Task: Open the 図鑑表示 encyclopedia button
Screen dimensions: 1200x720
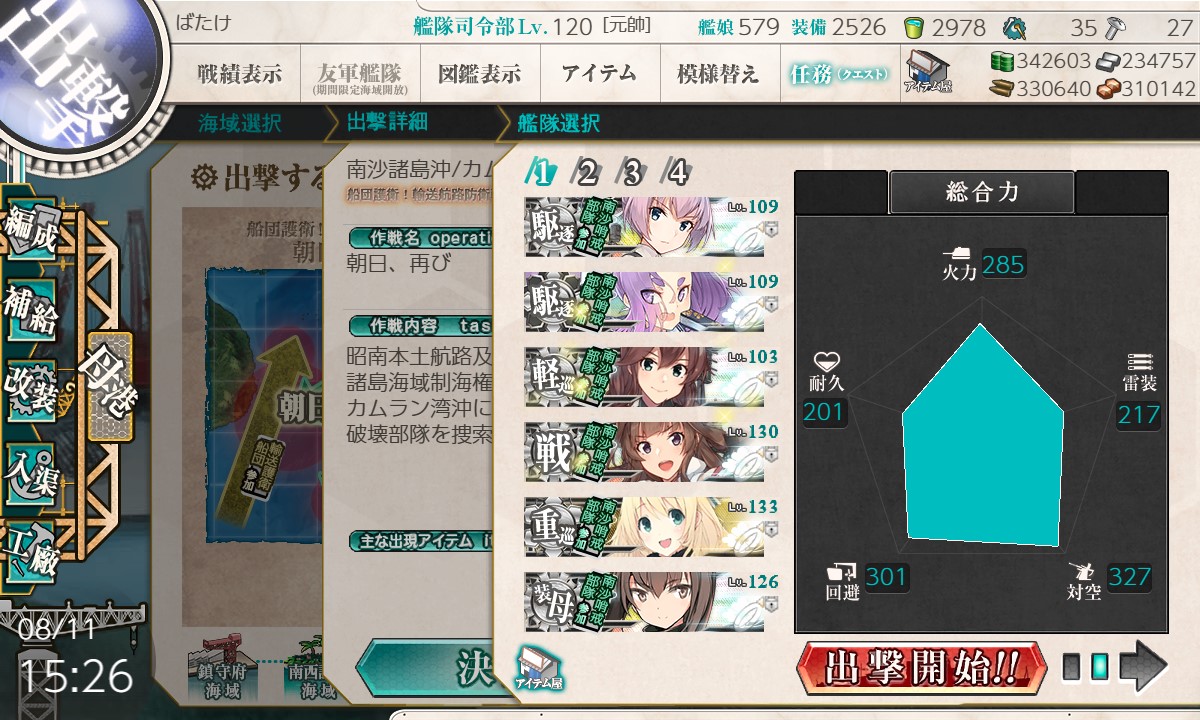Action: (480, 74)
